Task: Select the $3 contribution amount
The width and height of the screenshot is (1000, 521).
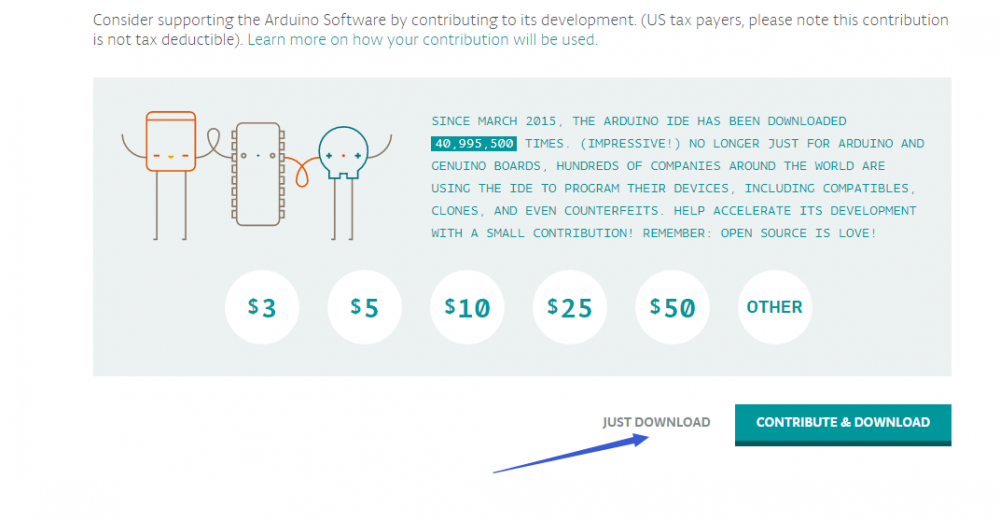Action: pos(262,308)
